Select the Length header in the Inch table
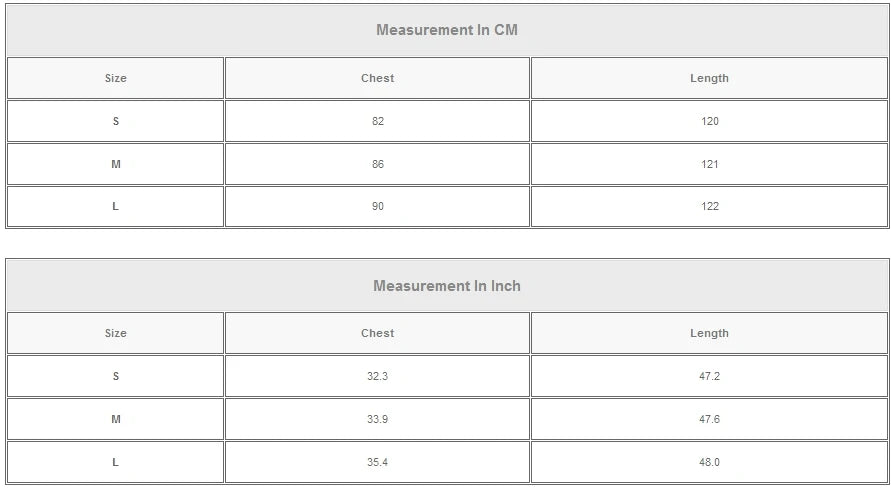Image resolution: width=891 pixels, height=491 pixels. (x=709, y=333)
